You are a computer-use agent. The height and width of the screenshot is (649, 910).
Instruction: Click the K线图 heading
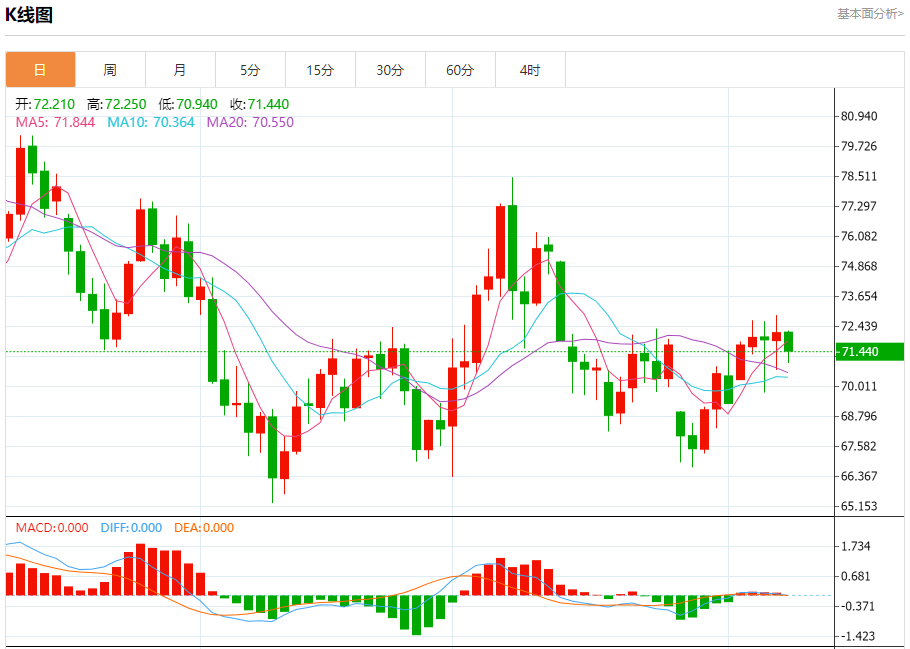[29, 15]
